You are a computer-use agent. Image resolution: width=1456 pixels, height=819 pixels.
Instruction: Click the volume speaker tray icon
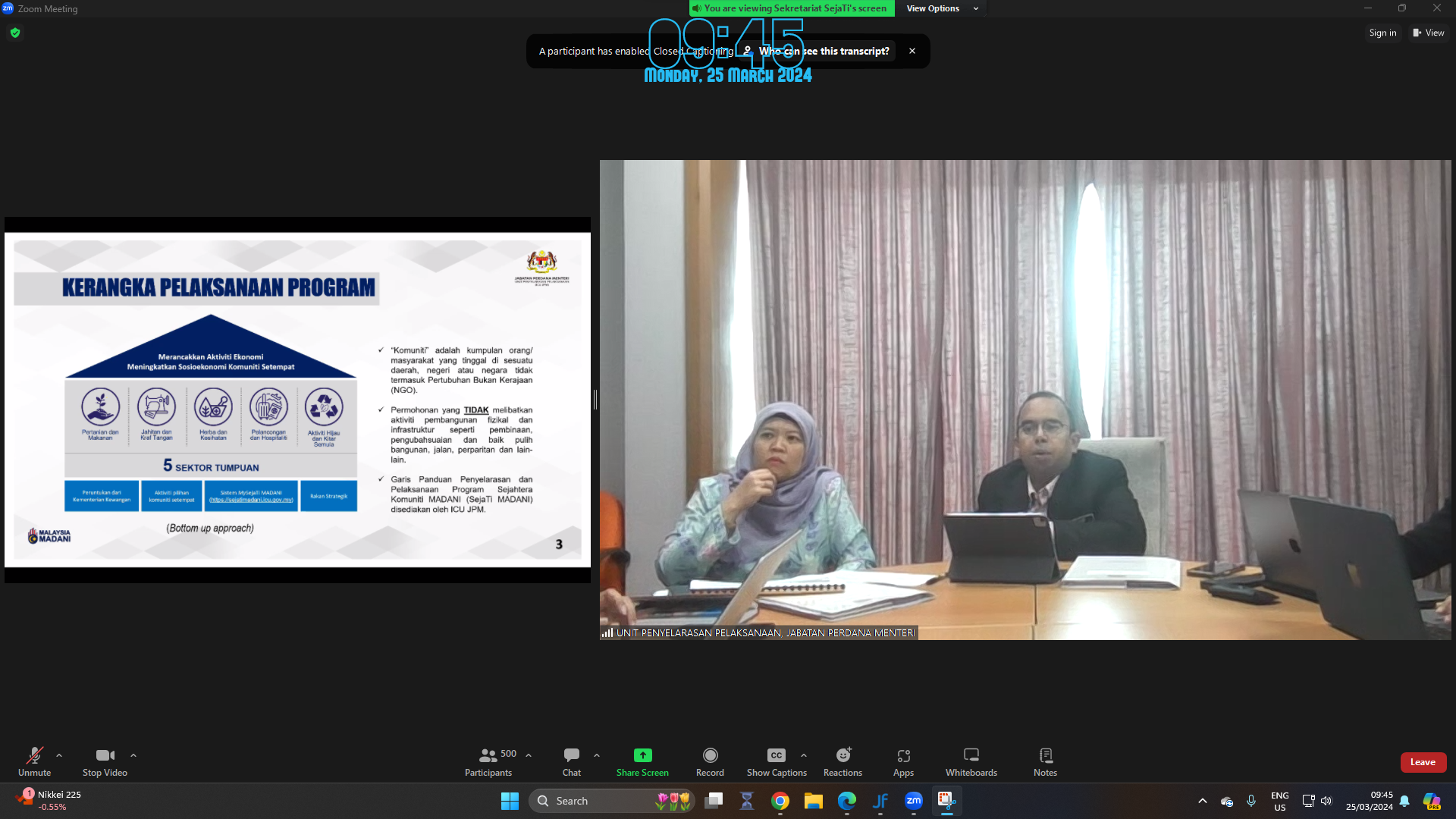pyautogui.click(x=1326, y=801)
